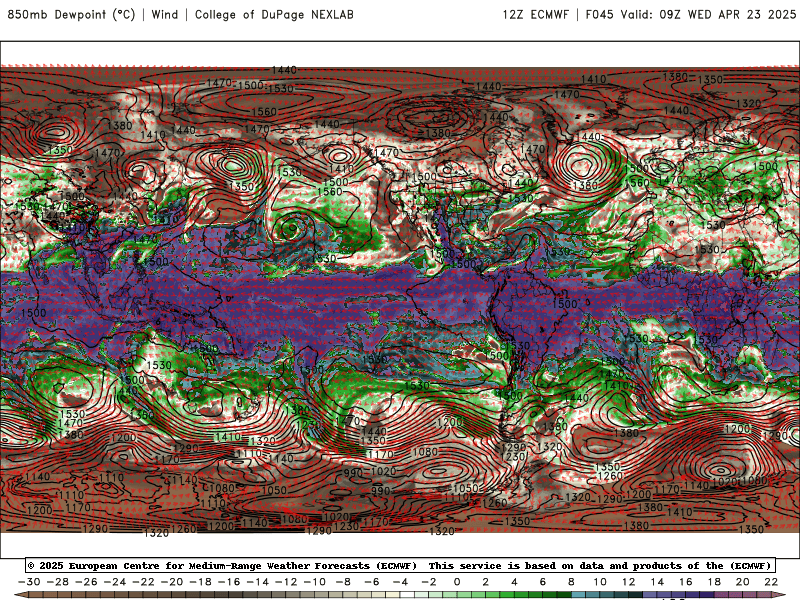Click the -30 color scale label

click(x=29, y=582)
